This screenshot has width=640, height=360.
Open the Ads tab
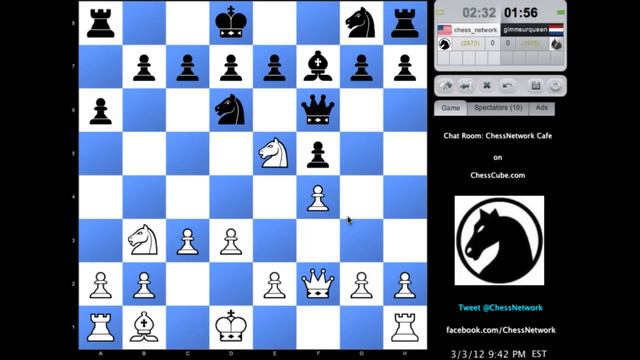click(x=542, y=108)
